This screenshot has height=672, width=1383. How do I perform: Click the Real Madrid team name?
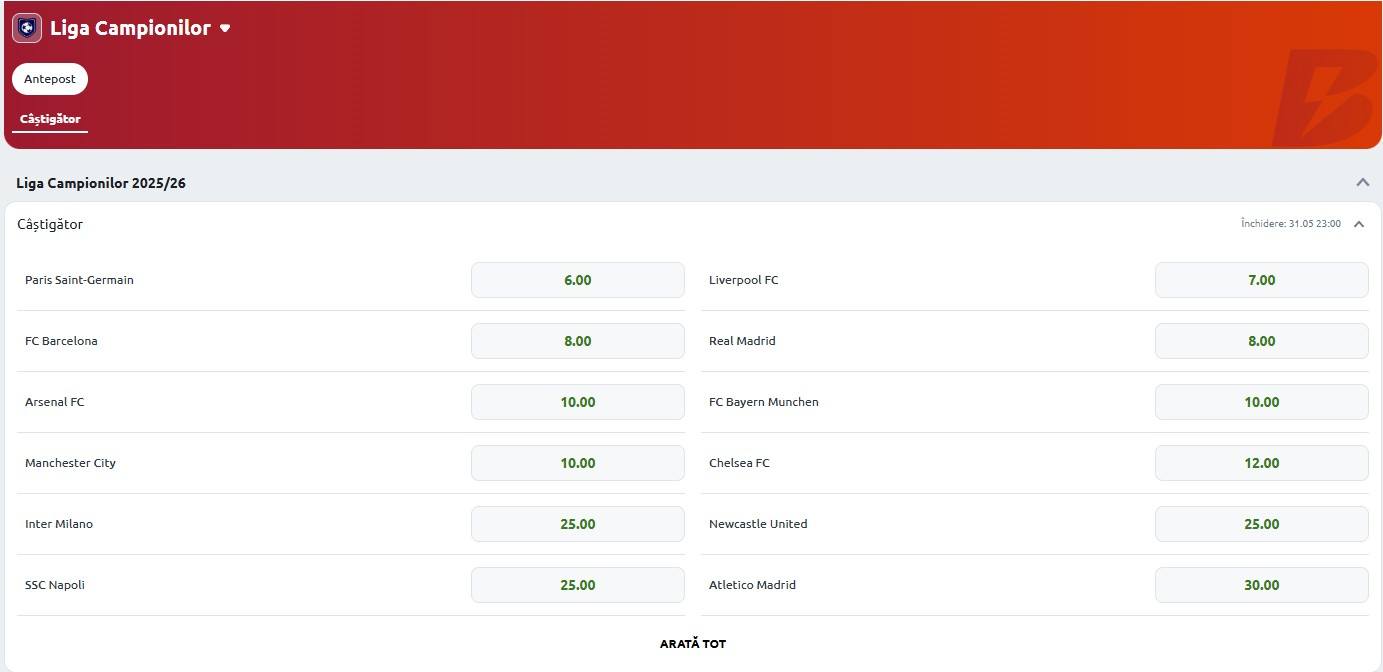742,341
